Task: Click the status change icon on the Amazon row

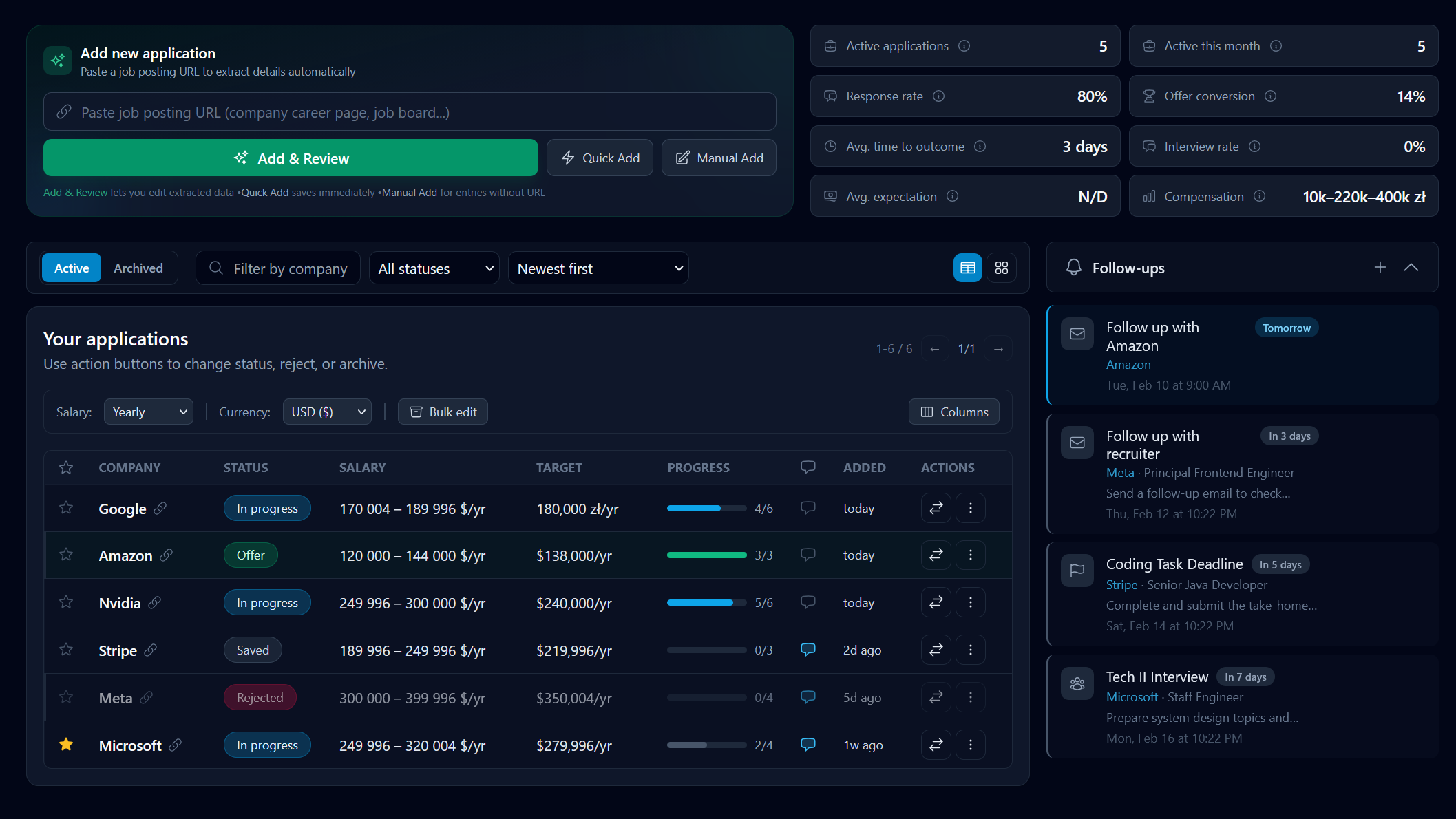Action: pos(936,555)
